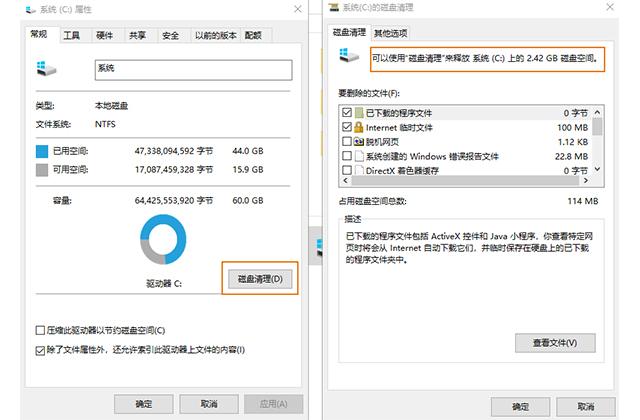Click the 应用(A) button
The image size is (640, 420).
pyautogui.click(x=273, y=404)
